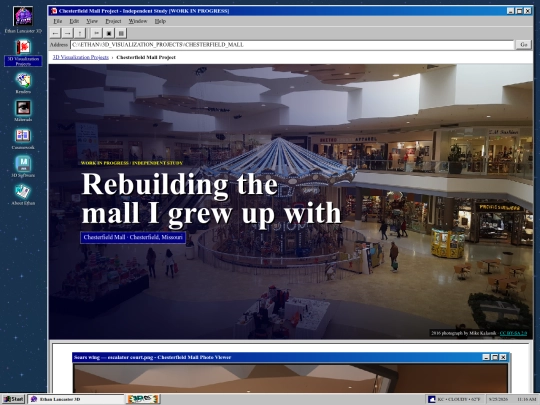The height and width of the screenshot is (405, 540).
Task: Follow the 3D Visualization Projects breadcrumb link
Action: 81,57
